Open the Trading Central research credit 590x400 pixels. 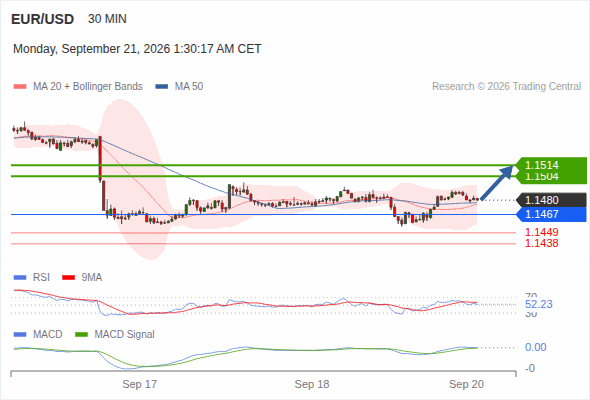pyautogui.click(x=506, y=87)
